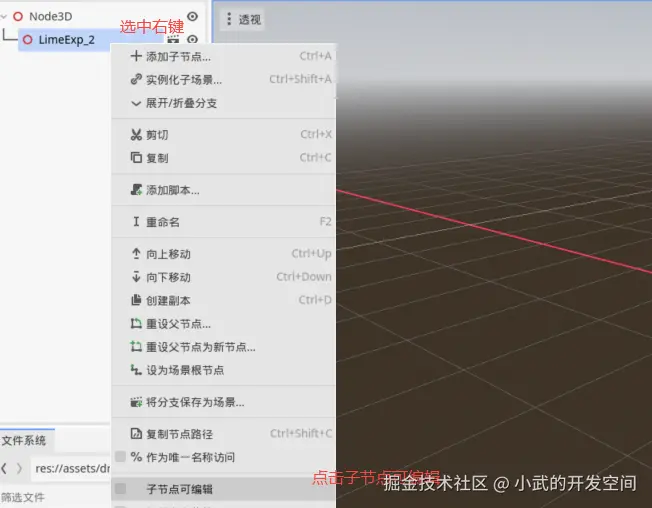Choose 剪切 from the context menu
The image size is (652, 508).
(223, 135)
